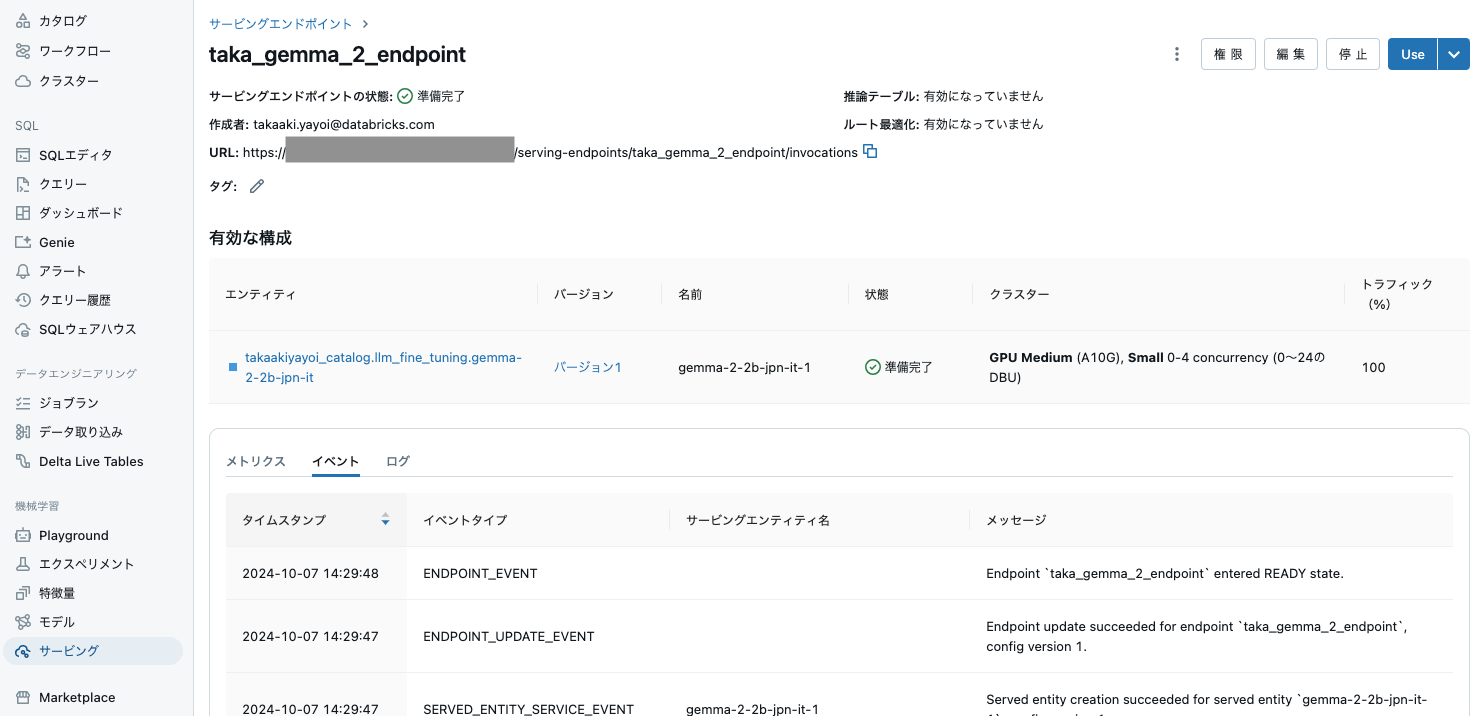Click the 権限 permissions button
The image size is (1483, 716).
(1228, 54)
